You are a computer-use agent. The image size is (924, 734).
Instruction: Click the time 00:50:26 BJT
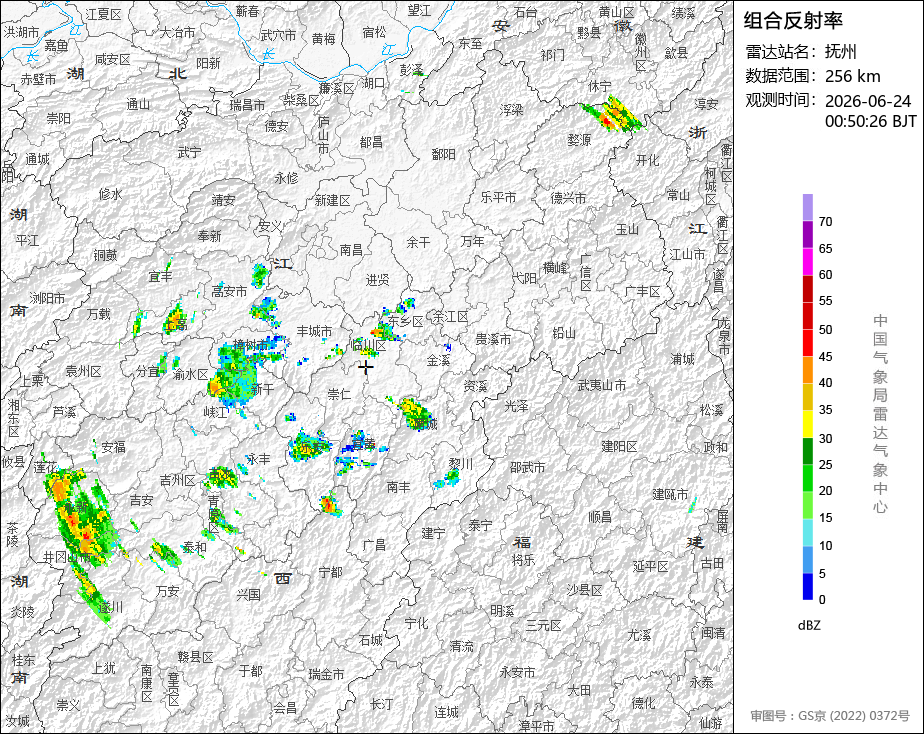(871, 121)
